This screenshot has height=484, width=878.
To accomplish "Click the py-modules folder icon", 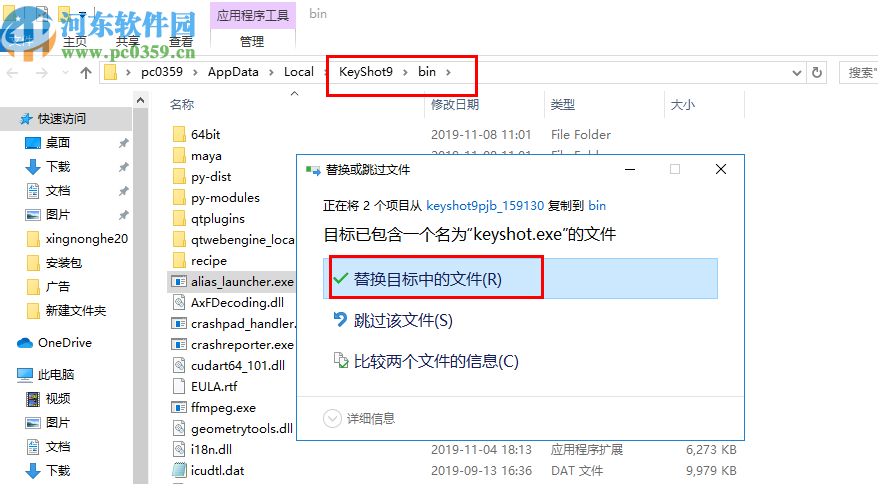I will pyautogui.click(x=179, y=197).
